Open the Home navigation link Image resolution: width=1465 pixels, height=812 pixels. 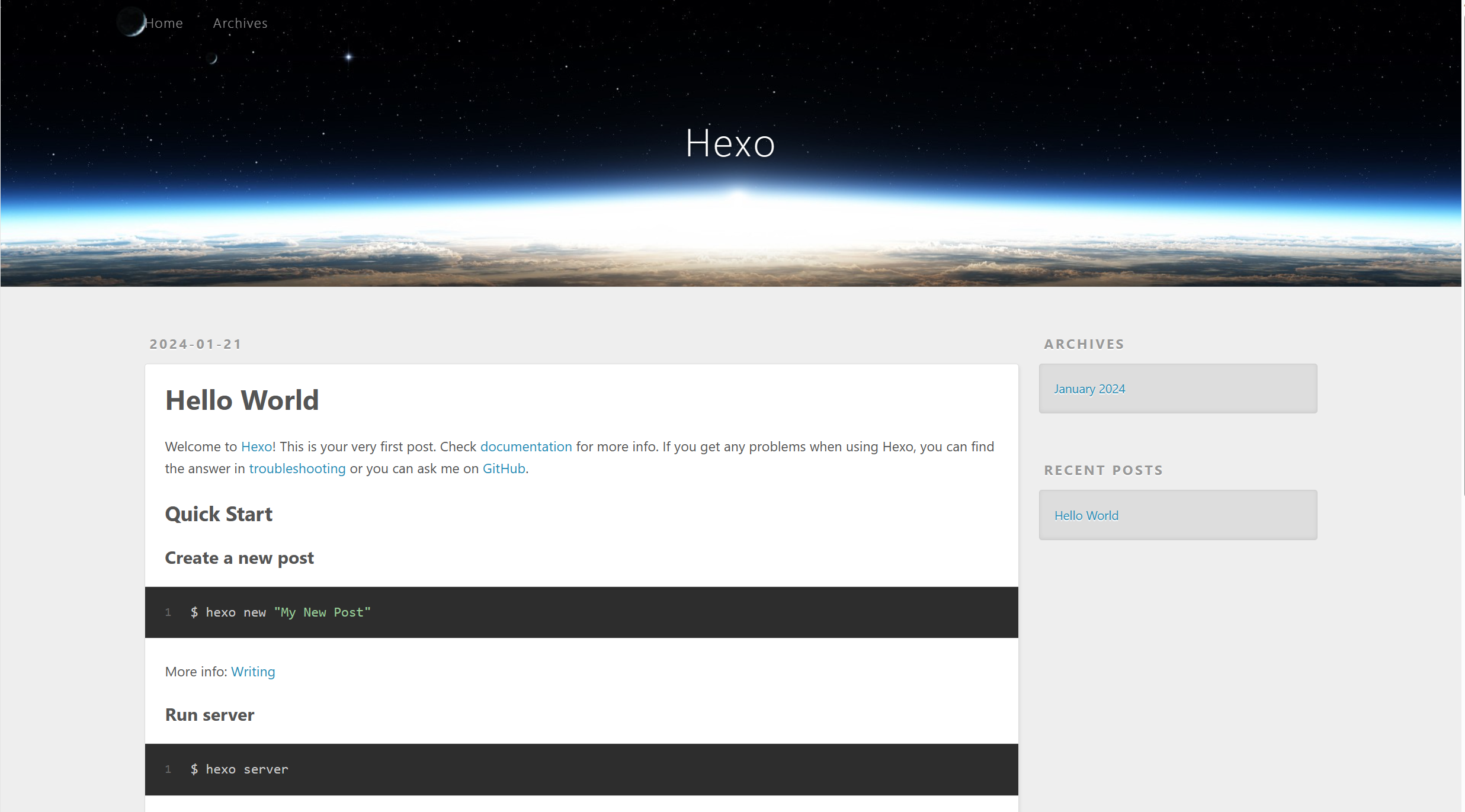[x=164, y=23]
